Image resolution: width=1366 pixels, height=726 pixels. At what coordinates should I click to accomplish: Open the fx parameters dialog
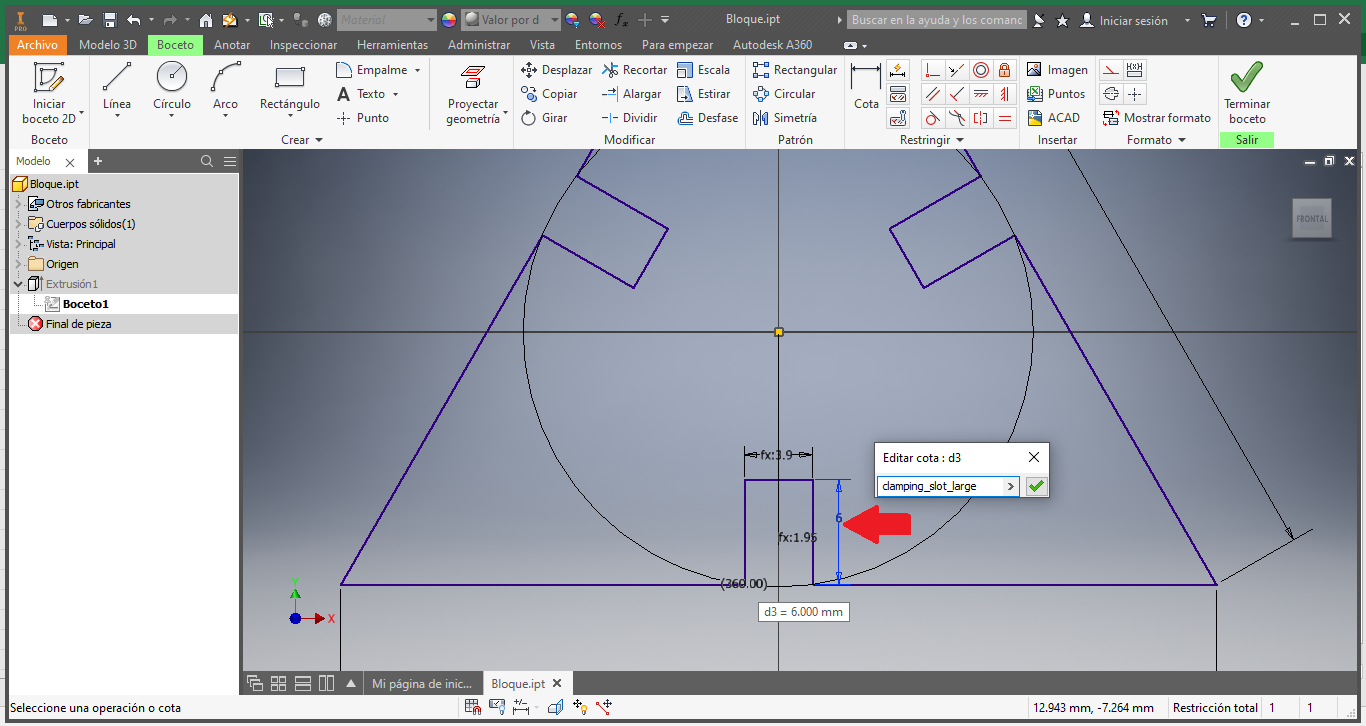(621, 20)
